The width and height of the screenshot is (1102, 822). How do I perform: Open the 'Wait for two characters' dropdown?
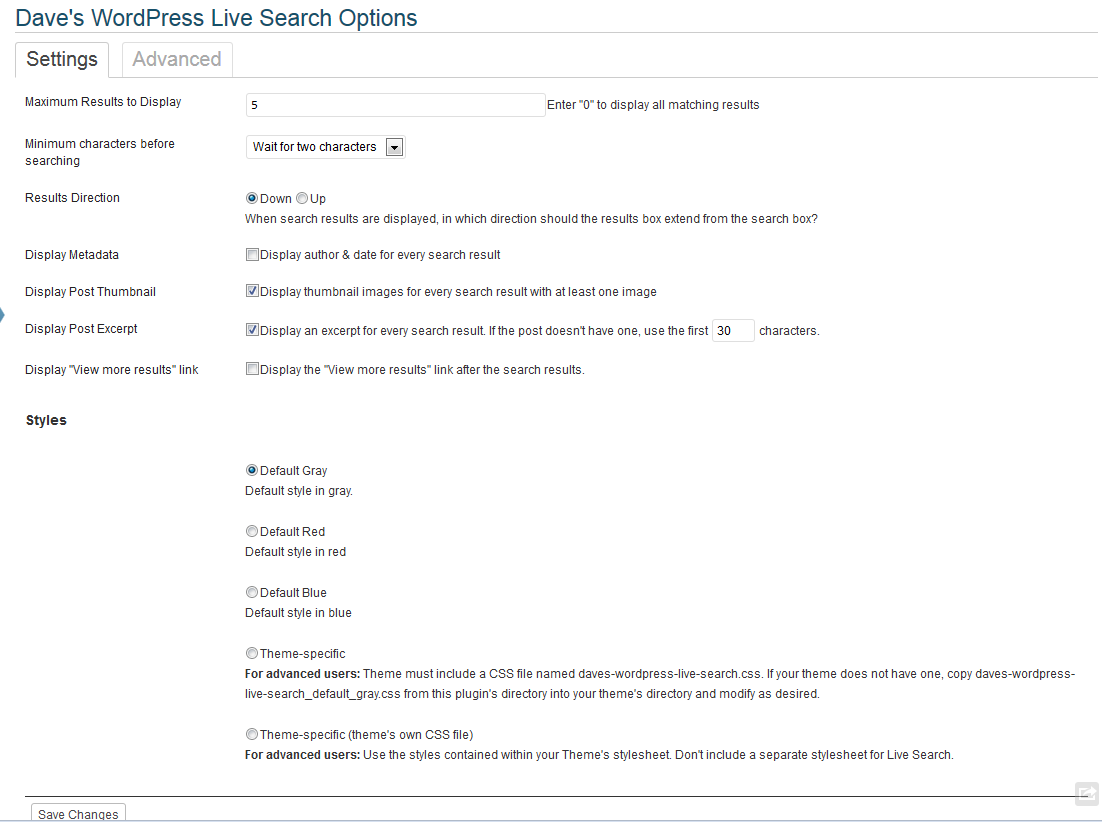[x=325, y=147]
